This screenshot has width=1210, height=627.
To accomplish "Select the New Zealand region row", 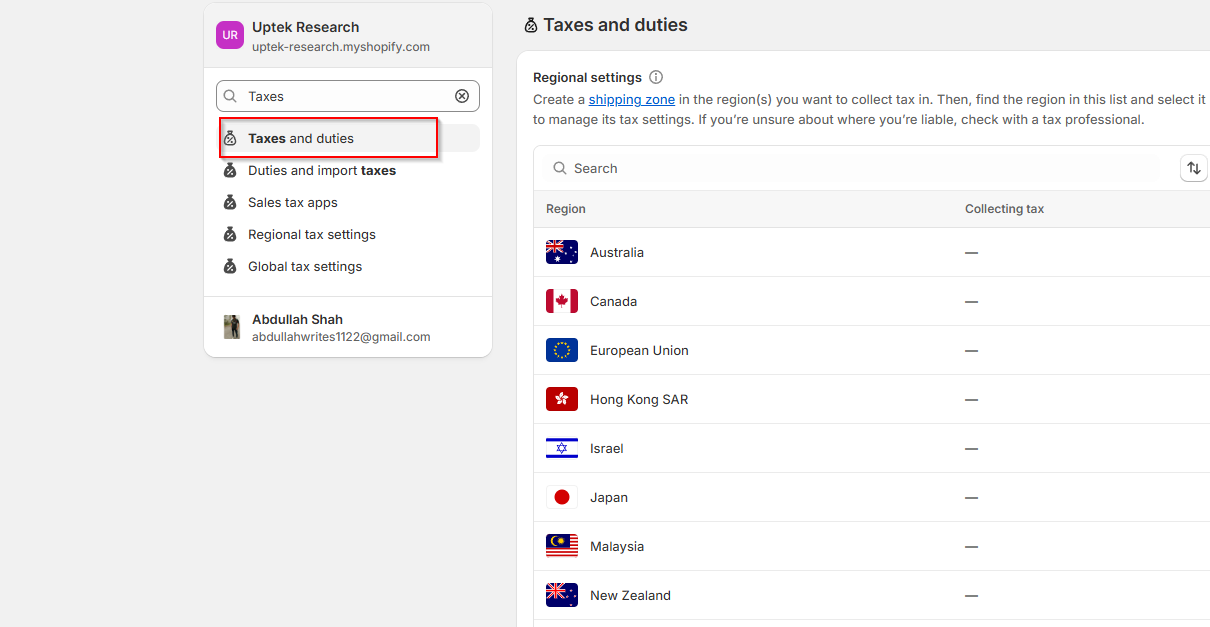I will coord(872,595).
